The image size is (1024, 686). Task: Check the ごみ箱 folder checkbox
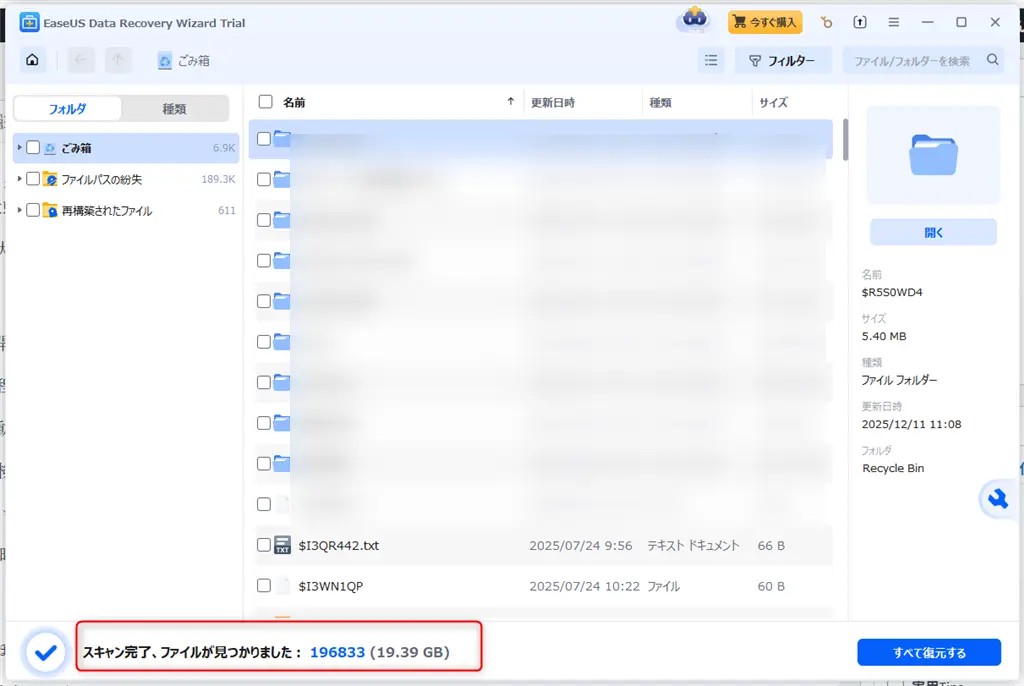pos(31,147)
